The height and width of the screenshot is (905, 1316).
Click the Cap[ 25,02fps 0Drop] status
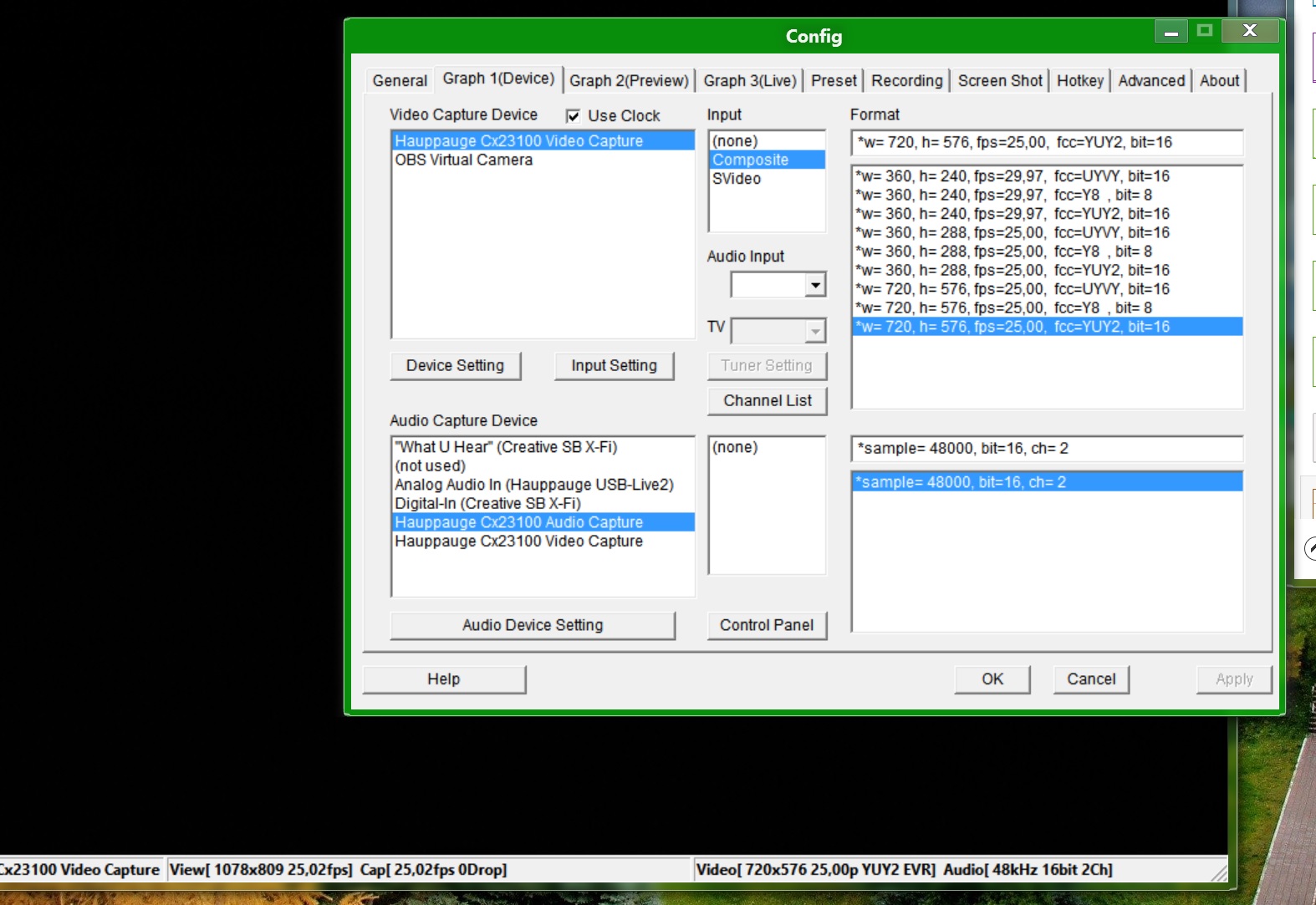tap(433, 869)
